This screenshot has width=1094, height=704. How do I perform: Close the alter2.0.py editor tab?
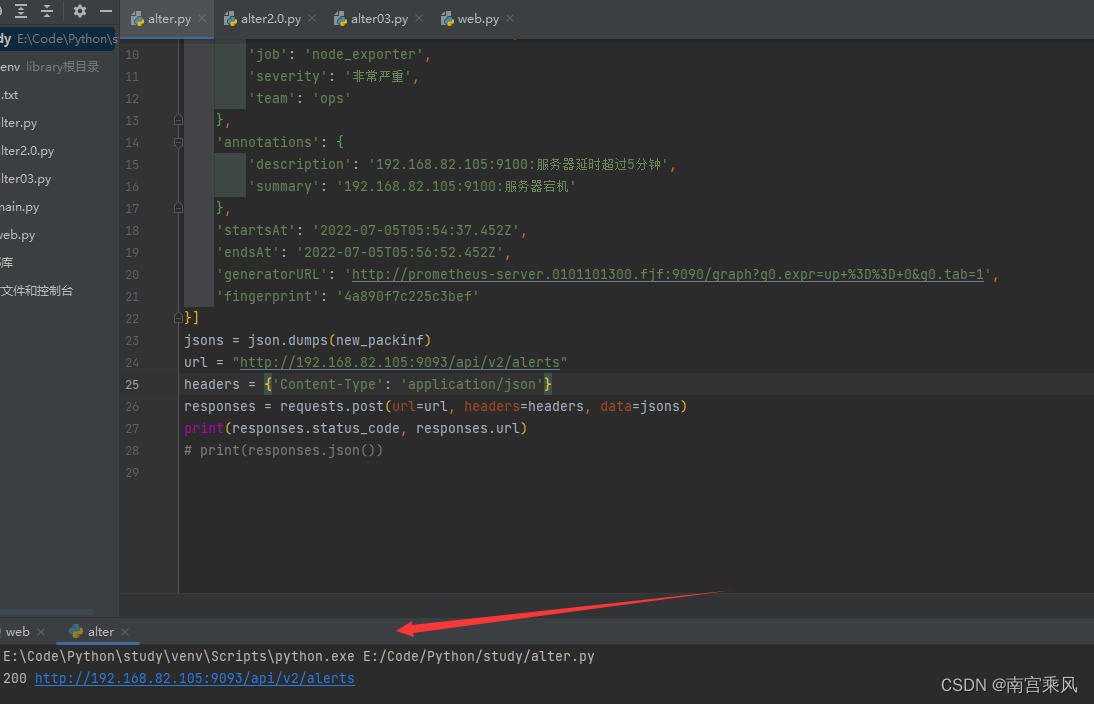(x=312, y=18)
